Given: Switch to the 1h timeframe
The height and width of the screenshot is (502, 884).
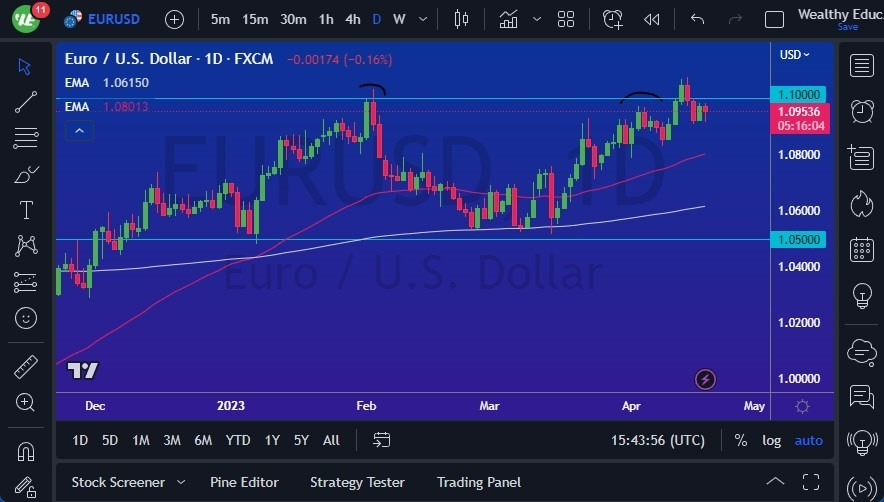Looking at the screenshot, I should click(326, 19).
